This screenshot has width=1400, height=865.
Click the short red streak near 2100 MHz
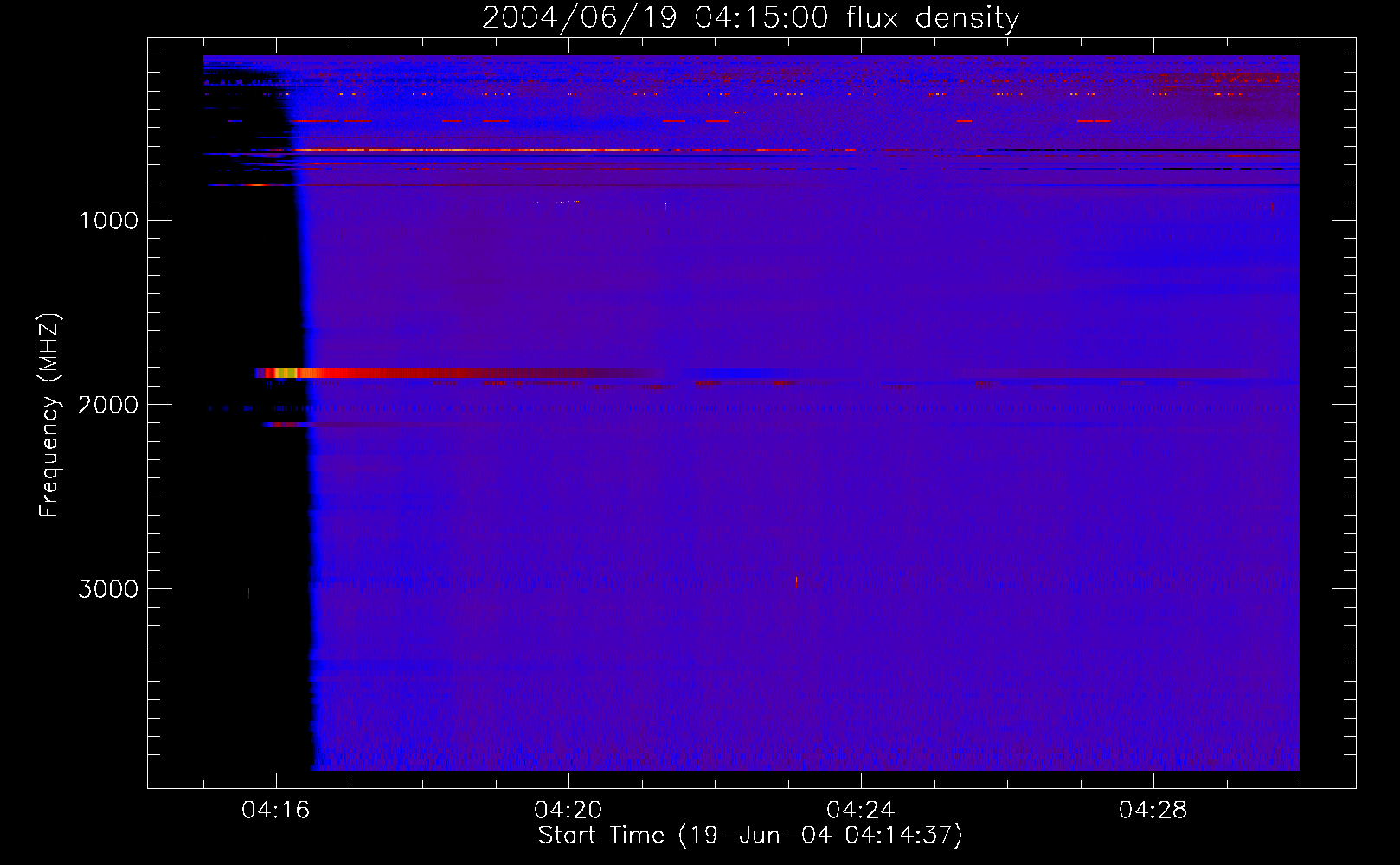287,425
